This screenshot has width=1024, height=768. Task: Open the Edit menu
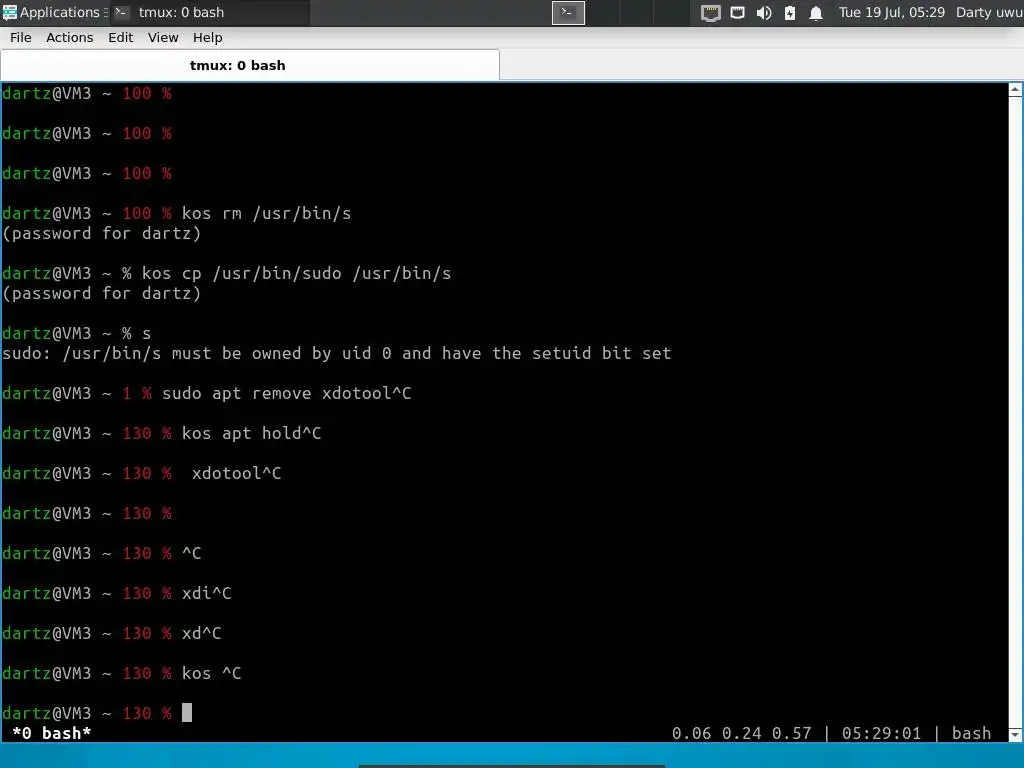tap(121, 38)
